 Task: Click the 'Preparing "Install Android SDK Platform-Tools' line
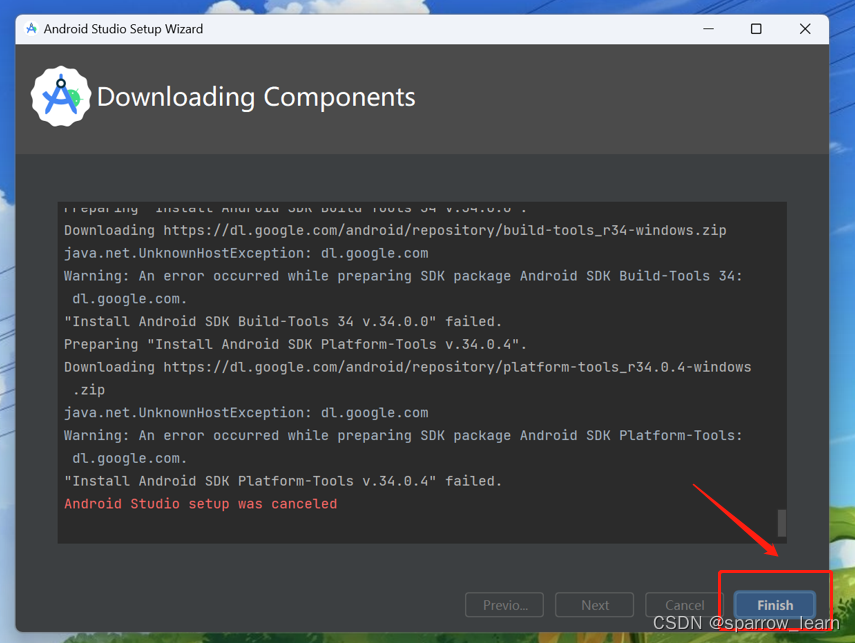coord(295,344)
